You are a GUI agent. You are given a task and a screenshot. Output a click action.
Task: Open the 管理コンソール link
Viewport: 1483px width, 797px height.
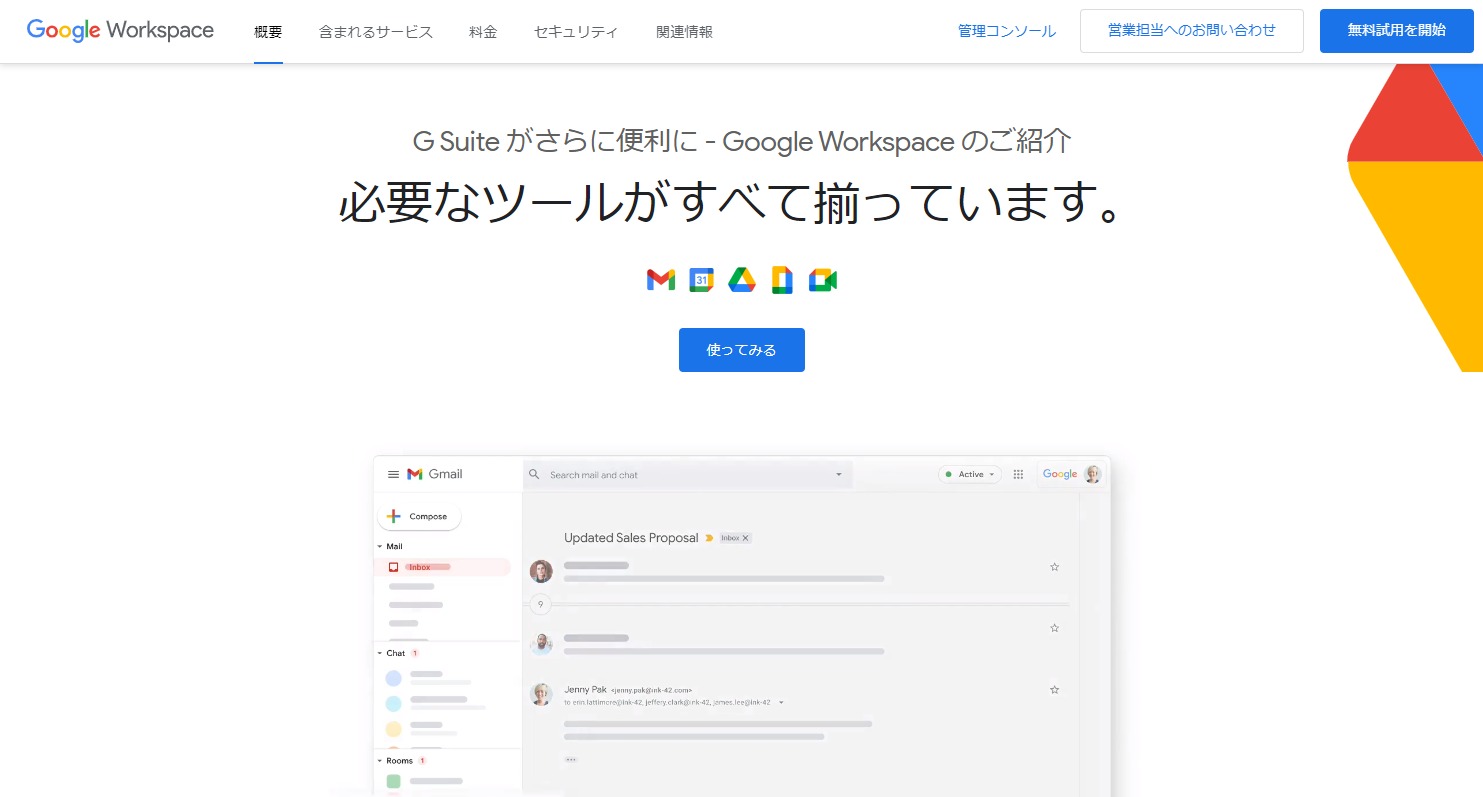[x=1007, y=31]
